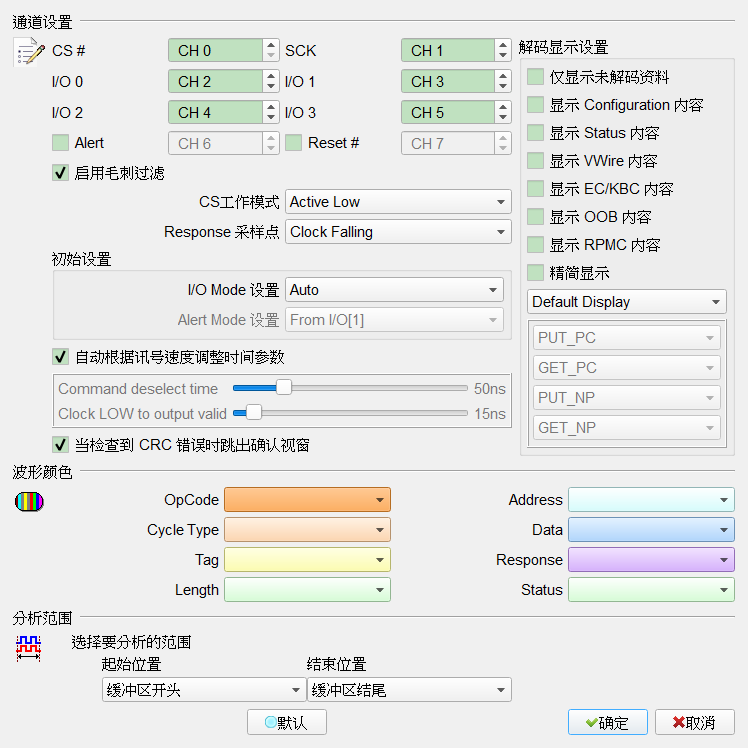Uncheck 启用毛刺过滤 glitch filter
Screen dimensions: 748x748
(61, 173)
